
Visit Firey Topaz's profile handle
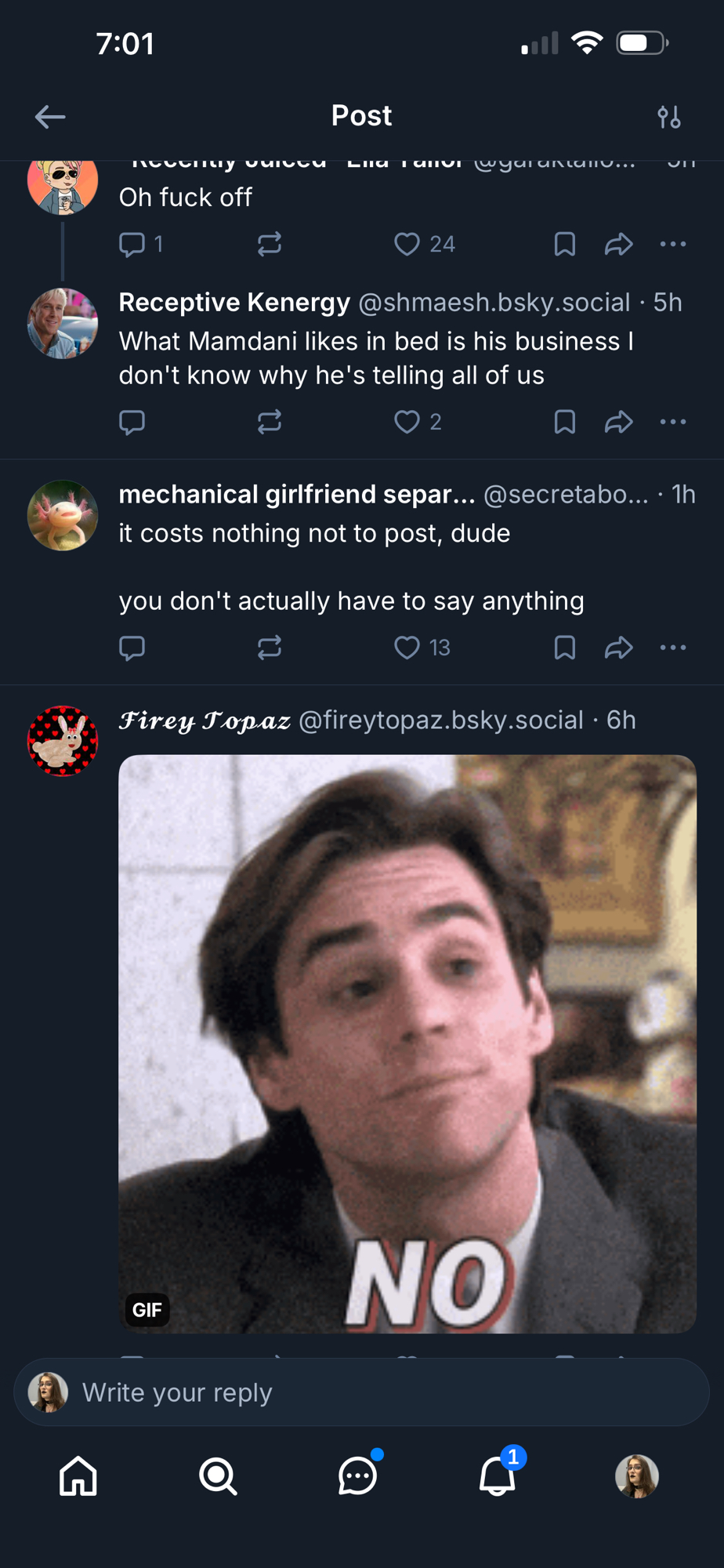440,720
